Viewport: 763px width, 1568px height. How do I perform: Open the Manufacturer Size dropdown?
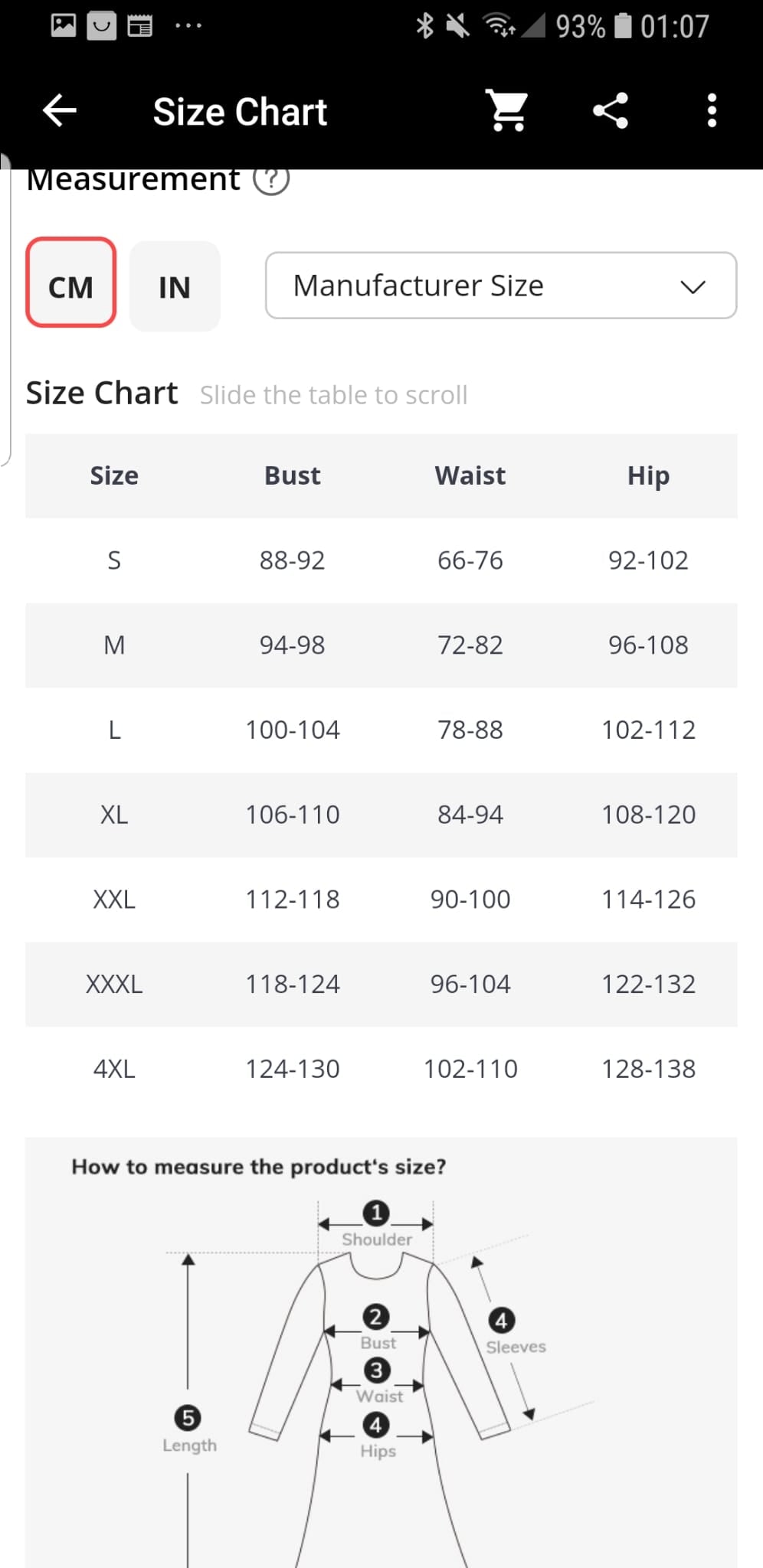[x=500, y=286]
